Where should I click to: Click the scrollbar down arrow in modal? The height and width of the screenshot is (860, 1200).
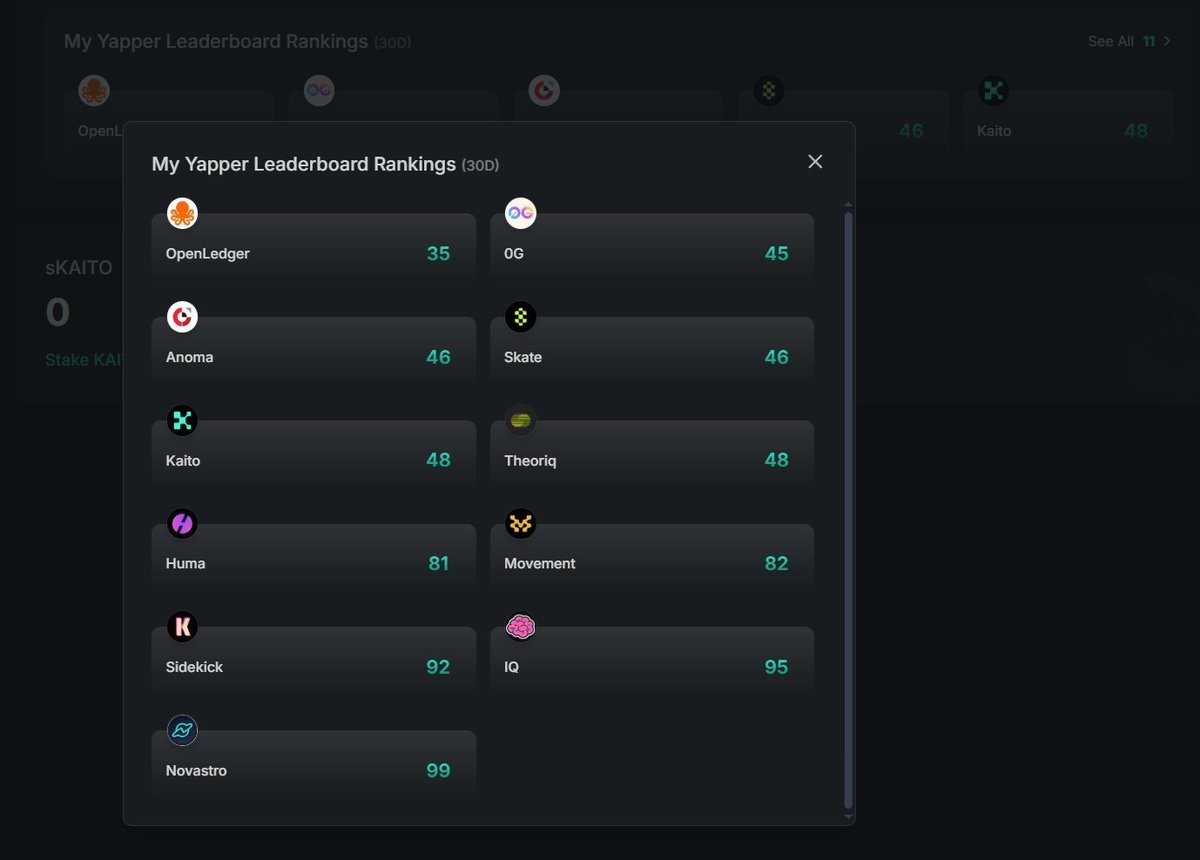click(849, 817)
